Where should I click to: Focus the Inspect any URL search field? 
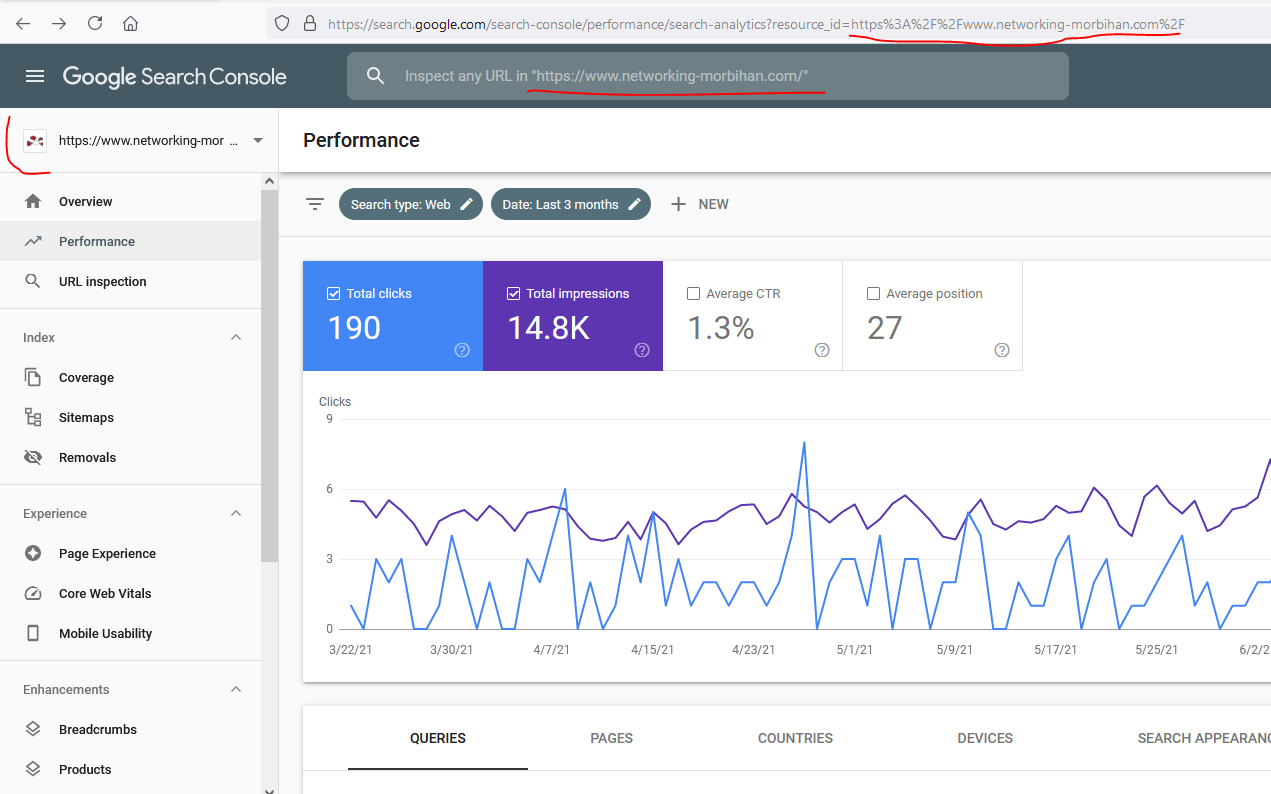click(x=708, y=76)
